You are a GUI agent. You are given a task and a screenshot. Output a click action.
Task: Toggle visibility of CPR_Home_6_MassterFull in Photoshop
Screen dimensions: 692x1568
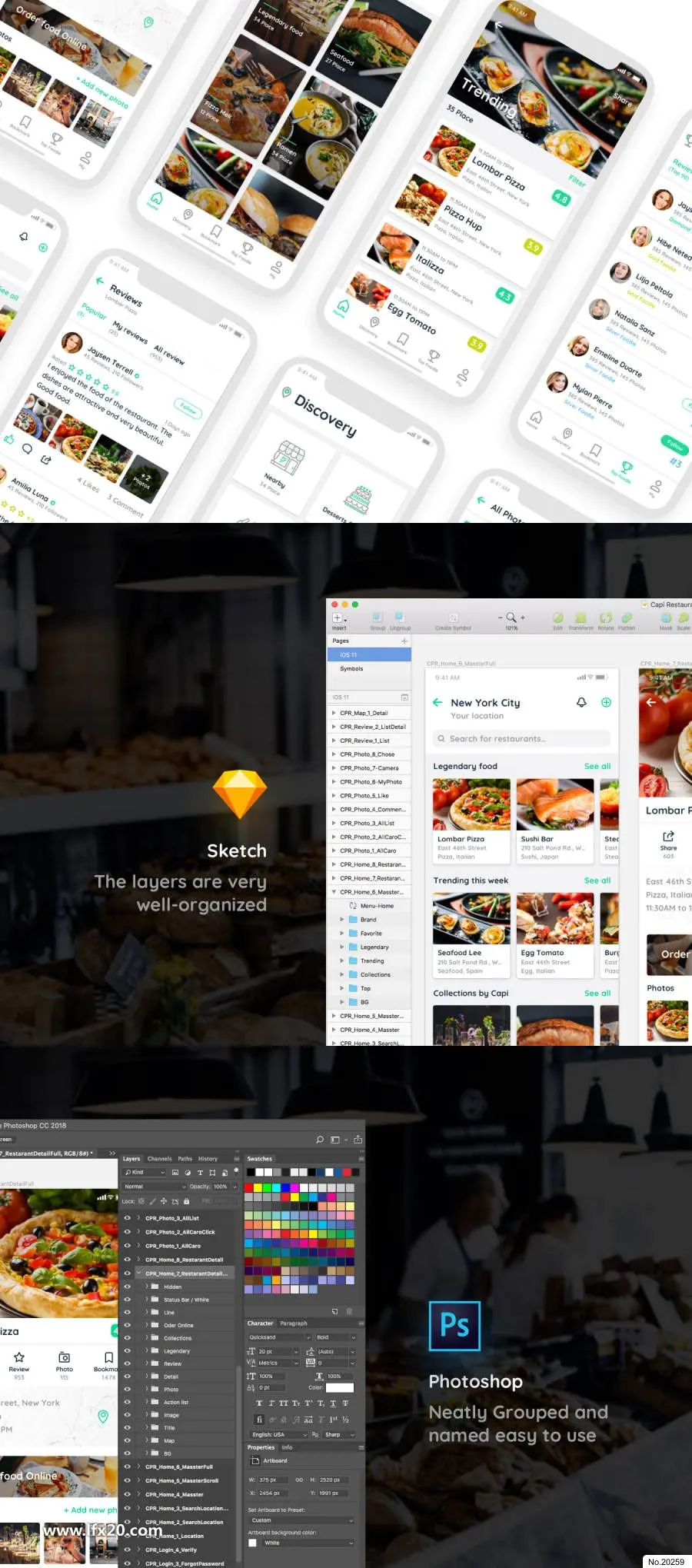127,1466
